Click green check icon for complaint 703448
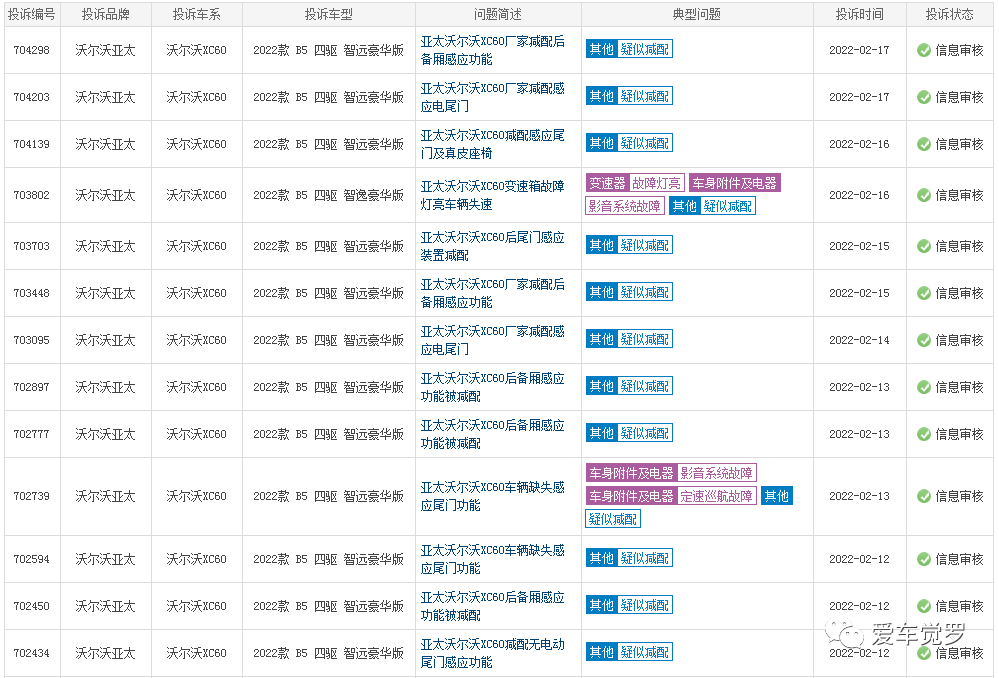The image size is (999, 678). click(x=924, y=294)
